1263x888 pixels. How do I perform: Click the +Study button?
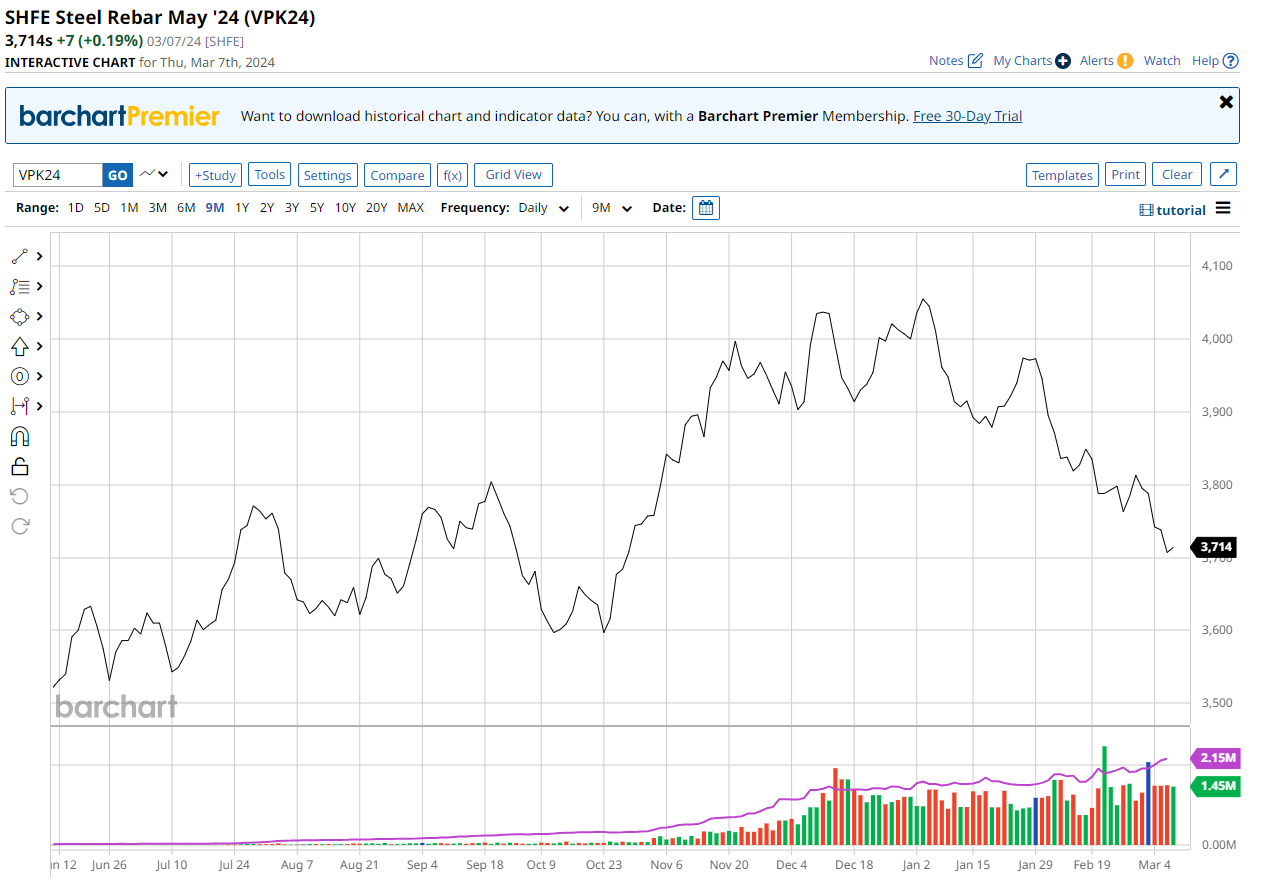215,175
